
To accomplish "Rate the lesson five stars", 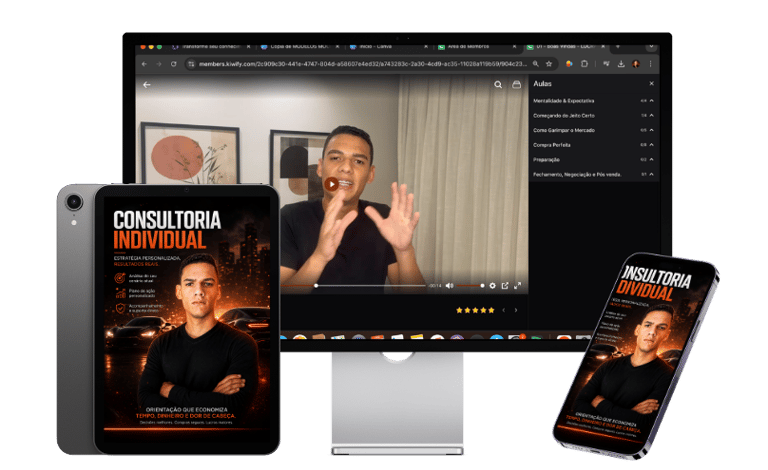I will click(491, 310).
